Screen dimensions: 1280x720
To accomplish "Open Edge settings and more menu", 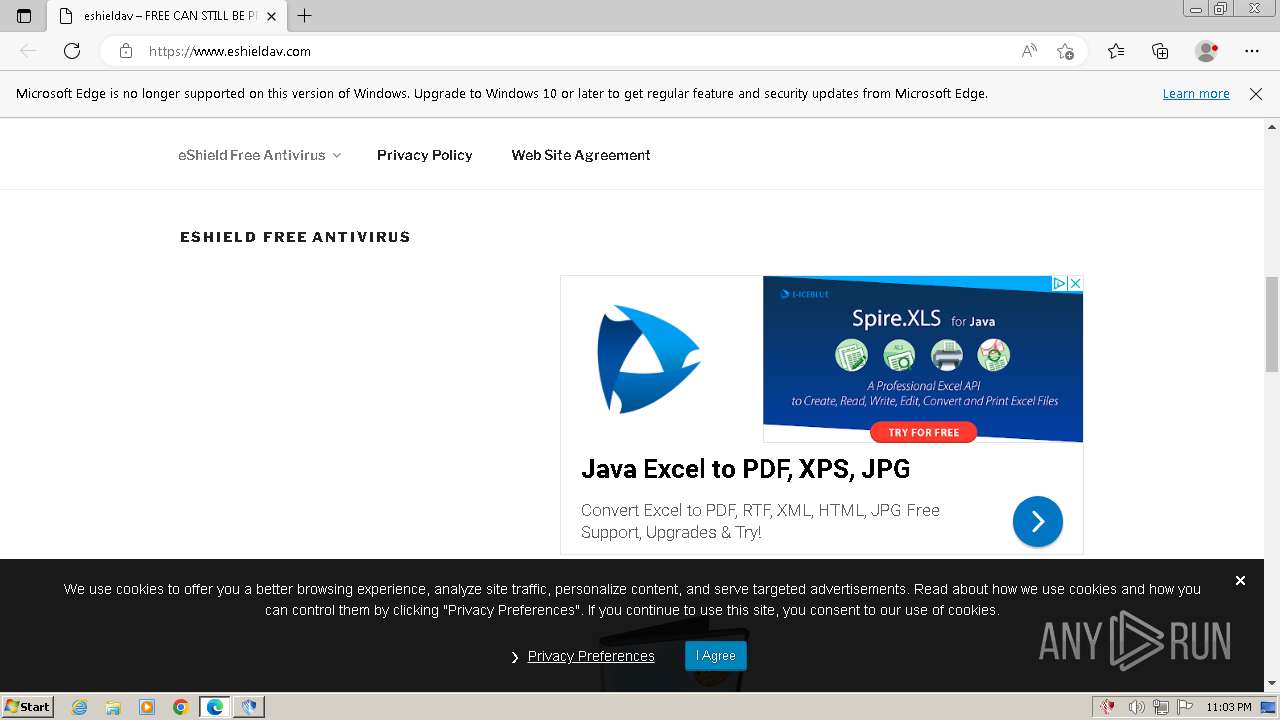I will click(1252, 51).
